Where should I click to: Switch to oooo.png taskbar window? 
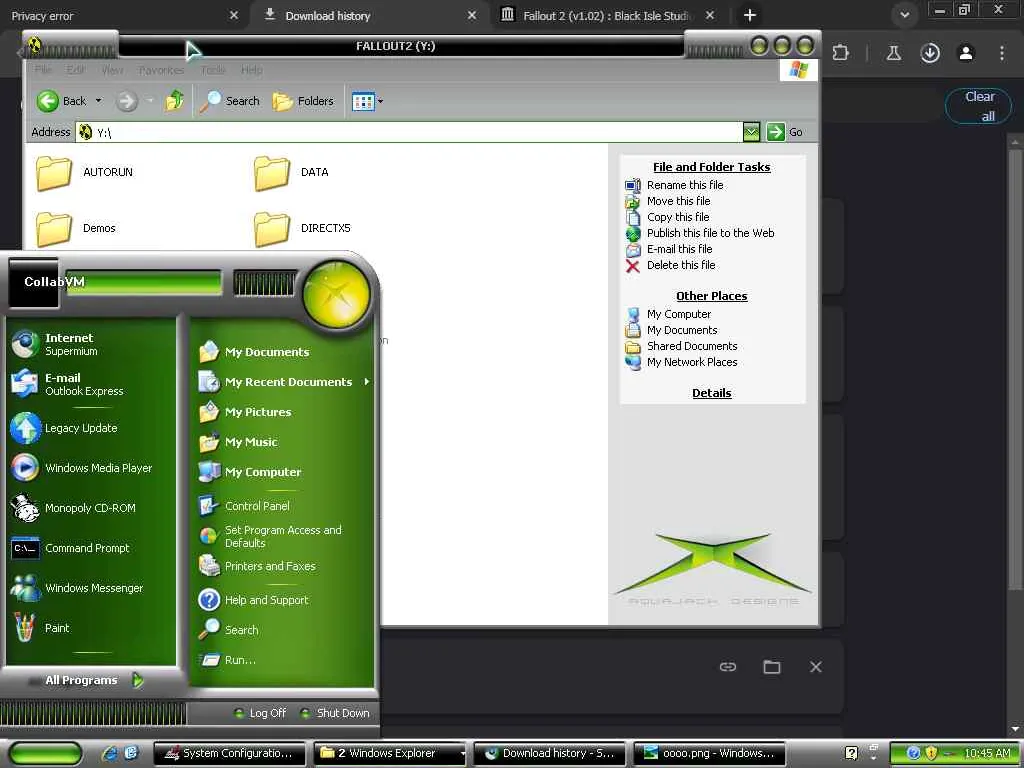pyautogui.click(x=710, y=754)
